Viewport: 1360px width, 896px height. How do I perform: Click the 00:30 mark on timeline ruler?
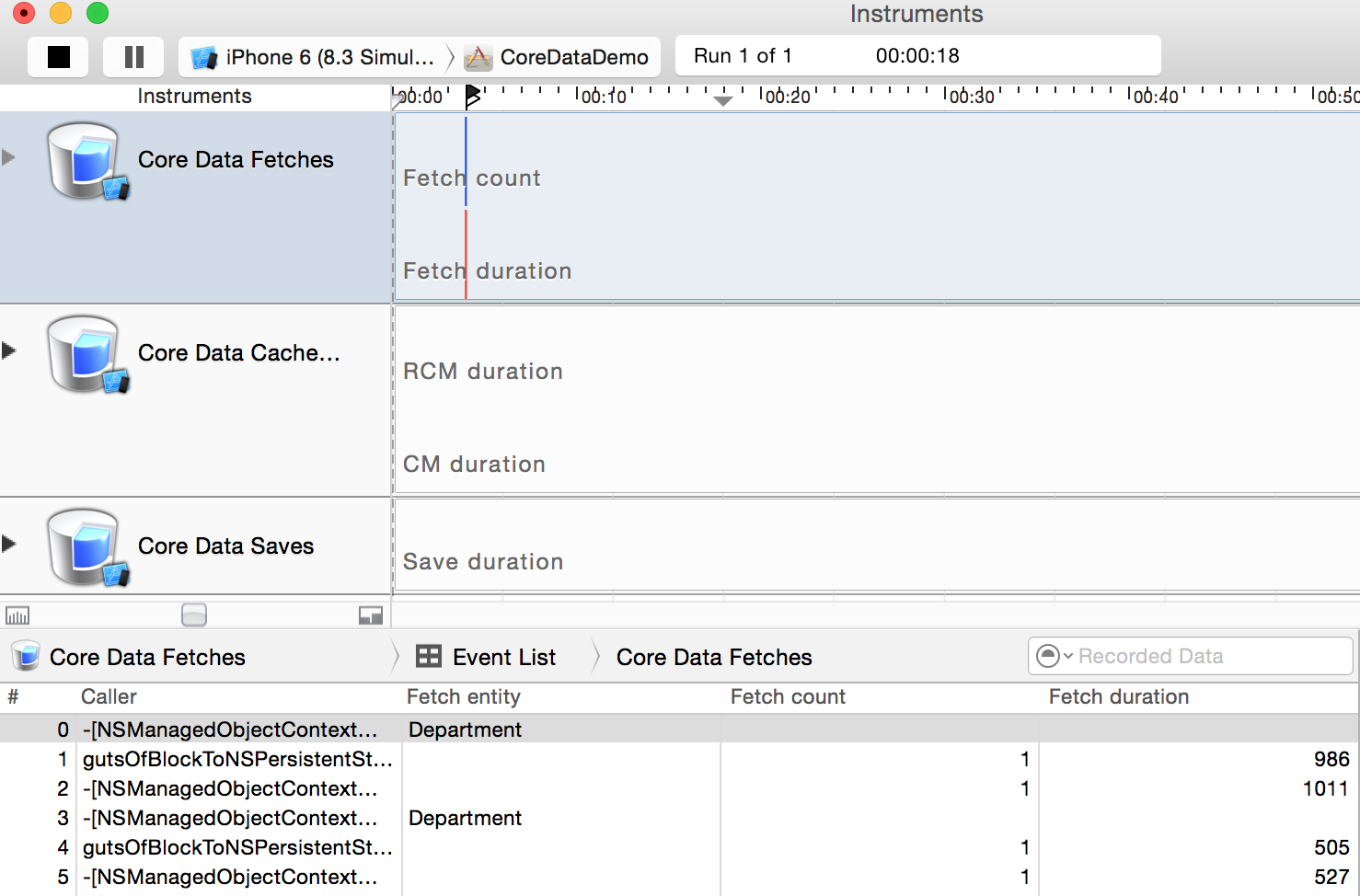coord(971,97)
